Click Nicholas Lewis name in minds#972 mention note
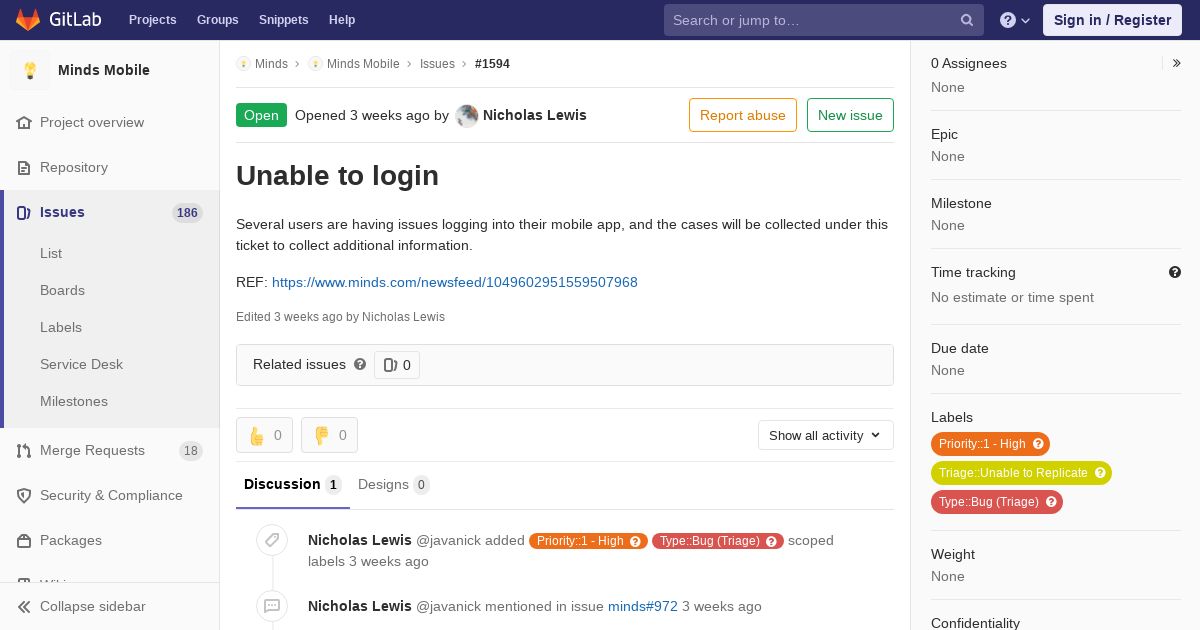Viewport: 1200px width, 630px height. point(360,607)
